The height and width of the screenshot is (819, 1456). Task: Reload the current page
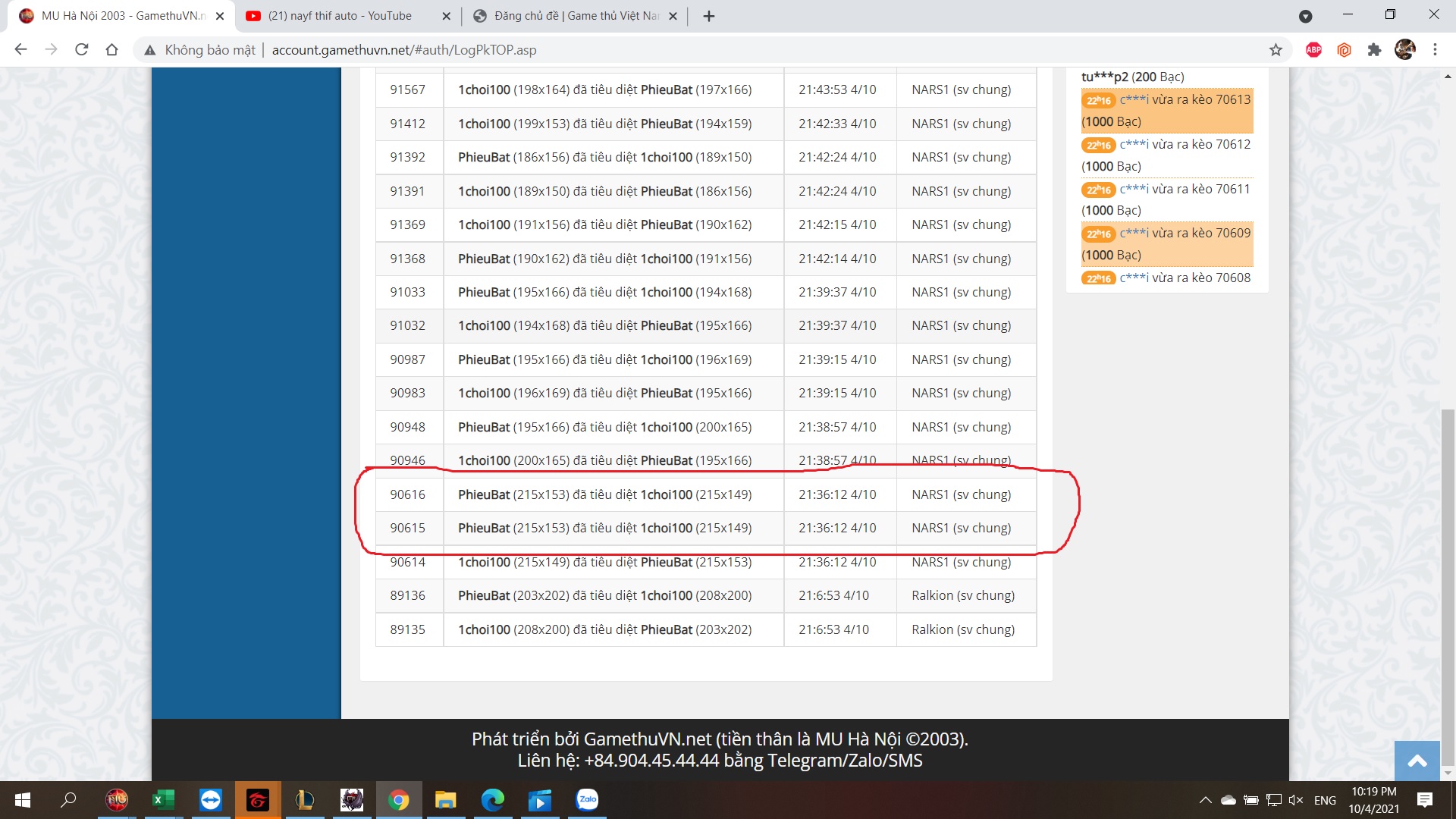[x=82, y=50]
